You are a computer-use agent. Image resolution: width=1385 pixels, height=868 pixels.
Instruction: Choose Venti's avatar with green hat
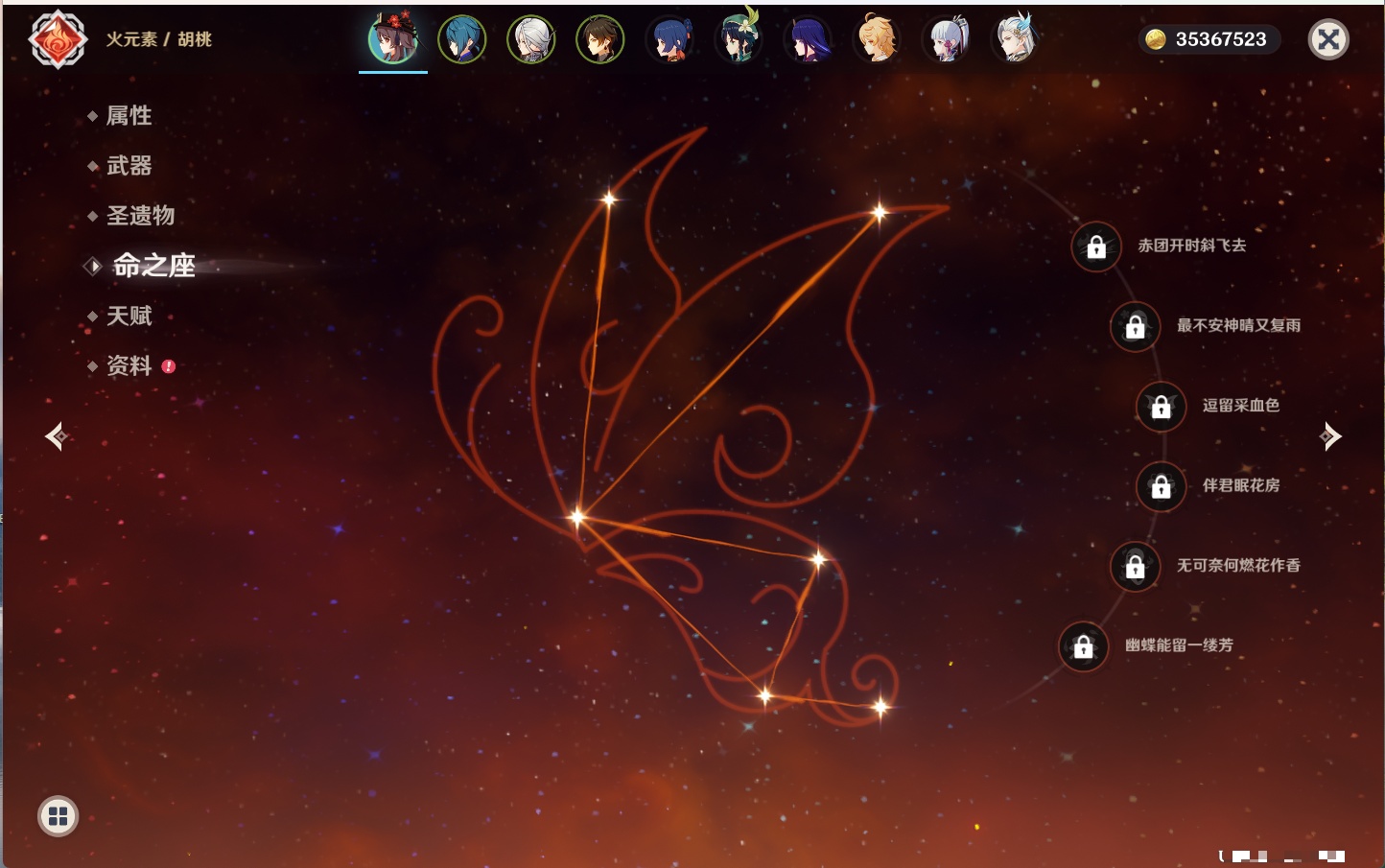739,38
